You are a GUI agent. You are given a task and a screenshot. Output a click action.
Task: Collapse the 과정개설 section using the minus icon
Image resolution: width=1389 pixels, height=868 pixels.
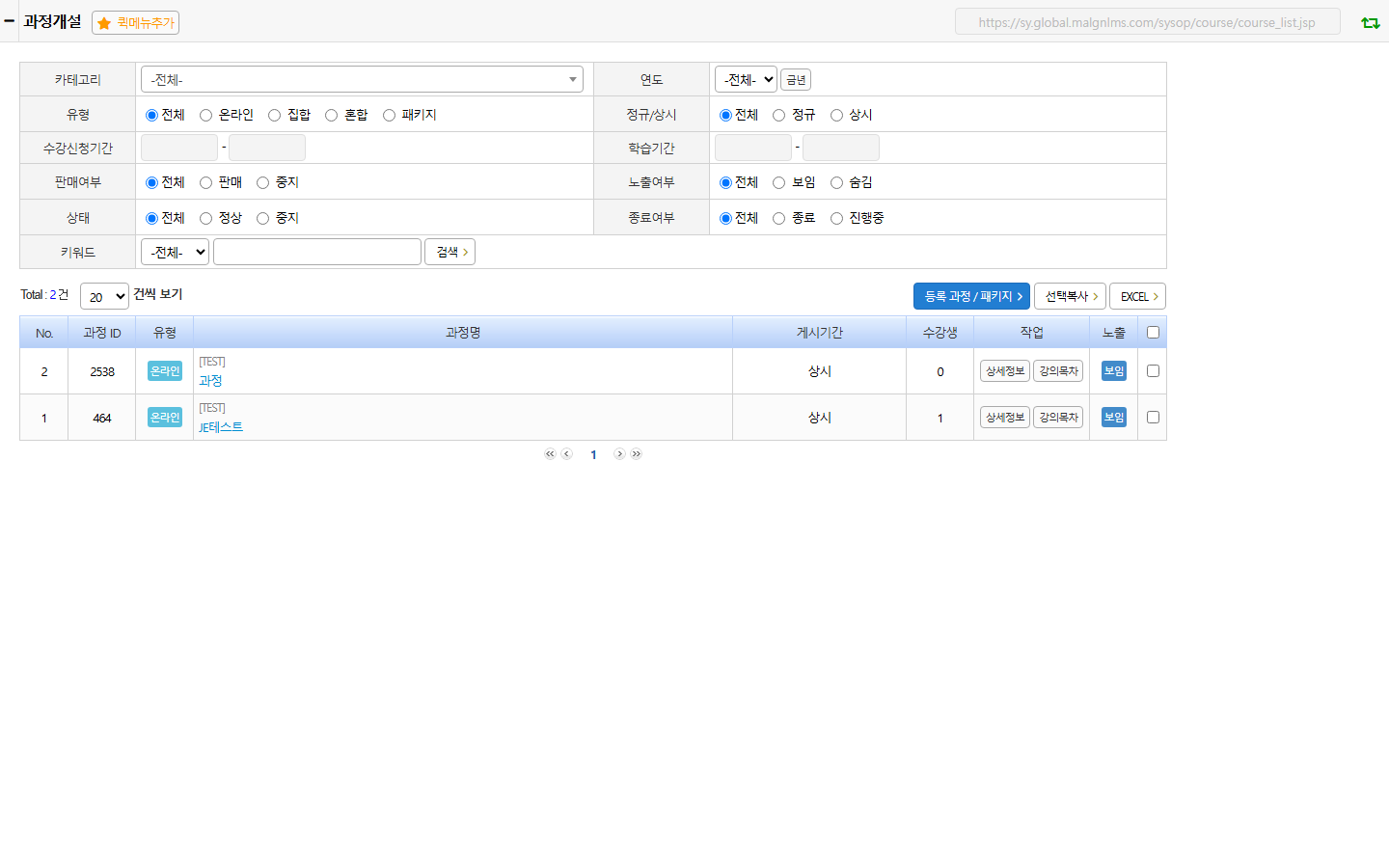click(9, 20)
